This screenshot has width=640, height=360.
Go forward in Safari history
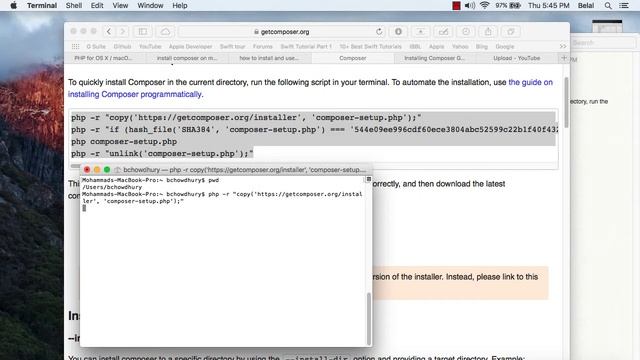point(122,31)
